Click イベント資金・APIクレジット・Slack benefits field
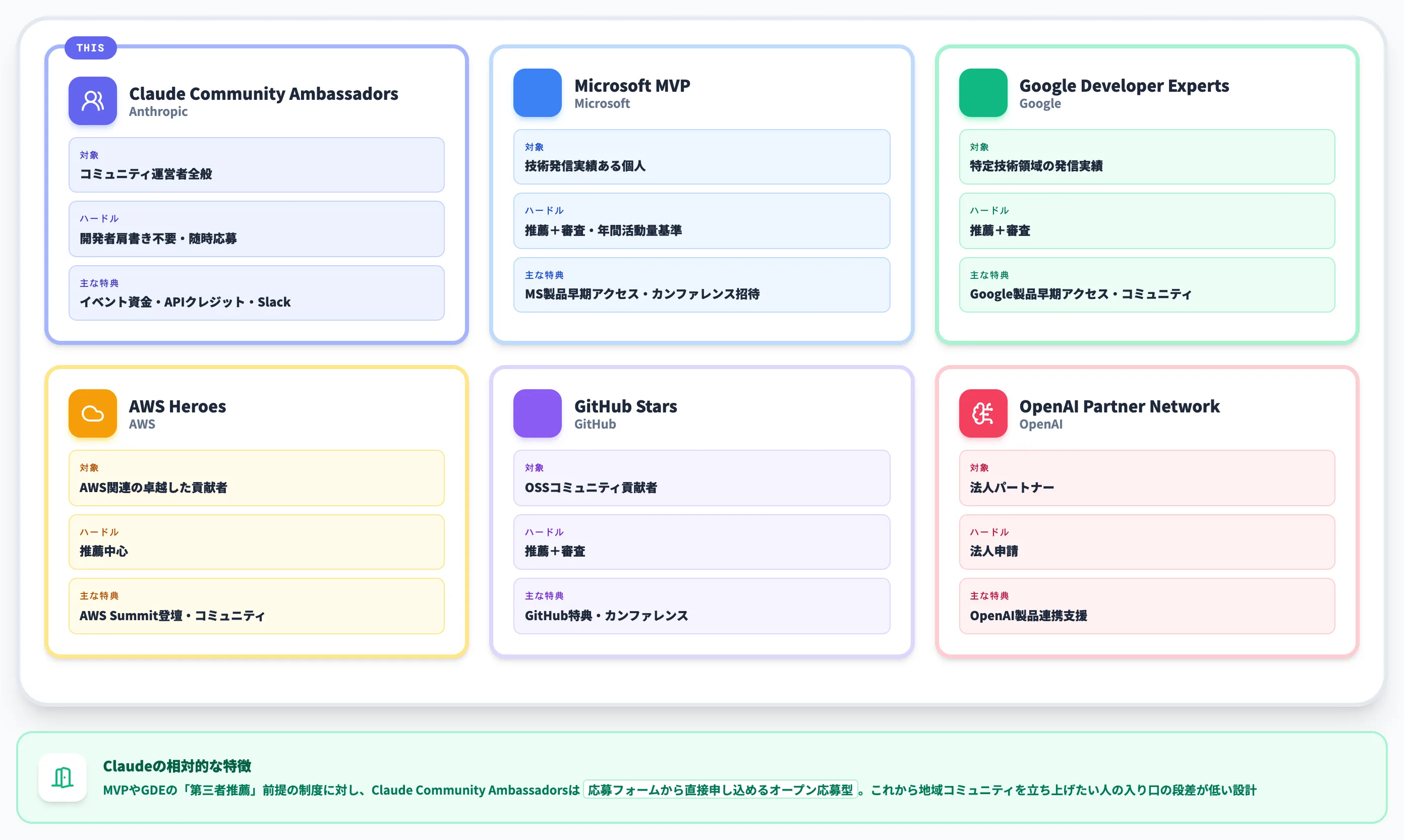Image resolution: width=1404 pixels, height=840 pixels. (257, 292)
